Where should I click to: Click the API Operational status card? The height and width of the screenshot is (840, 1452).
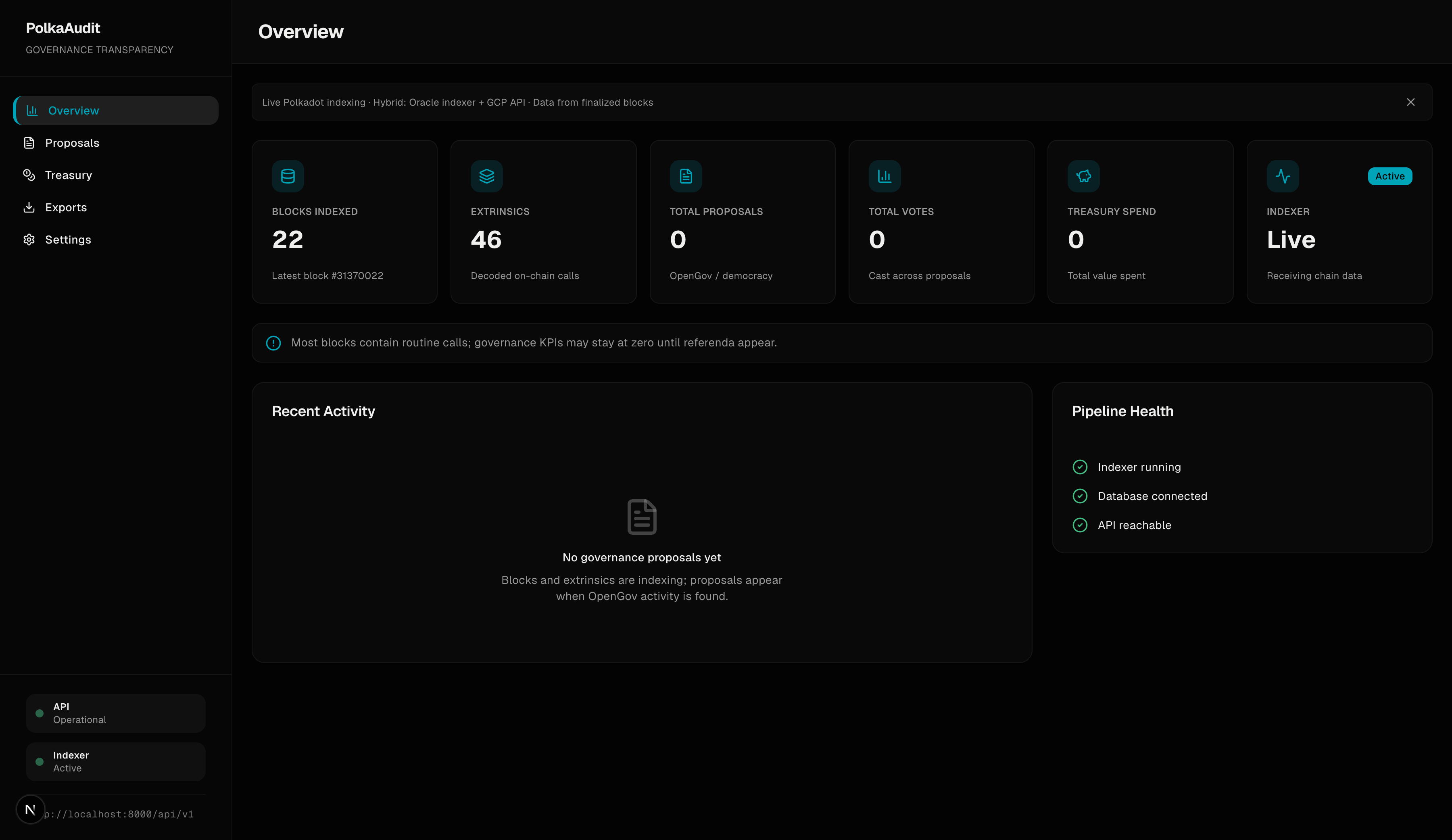(x=116, y=713)
